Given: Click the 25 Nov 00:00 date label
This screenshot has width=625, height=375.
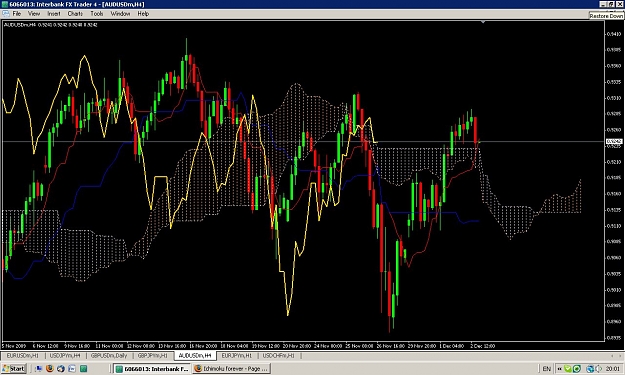Looking at the screenshot, I should 359,346.
